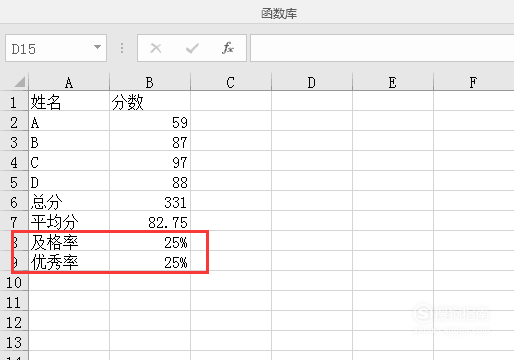This screenshot has height=360, width=514.
Task: Select row 13 header
Action: [14, 341]
